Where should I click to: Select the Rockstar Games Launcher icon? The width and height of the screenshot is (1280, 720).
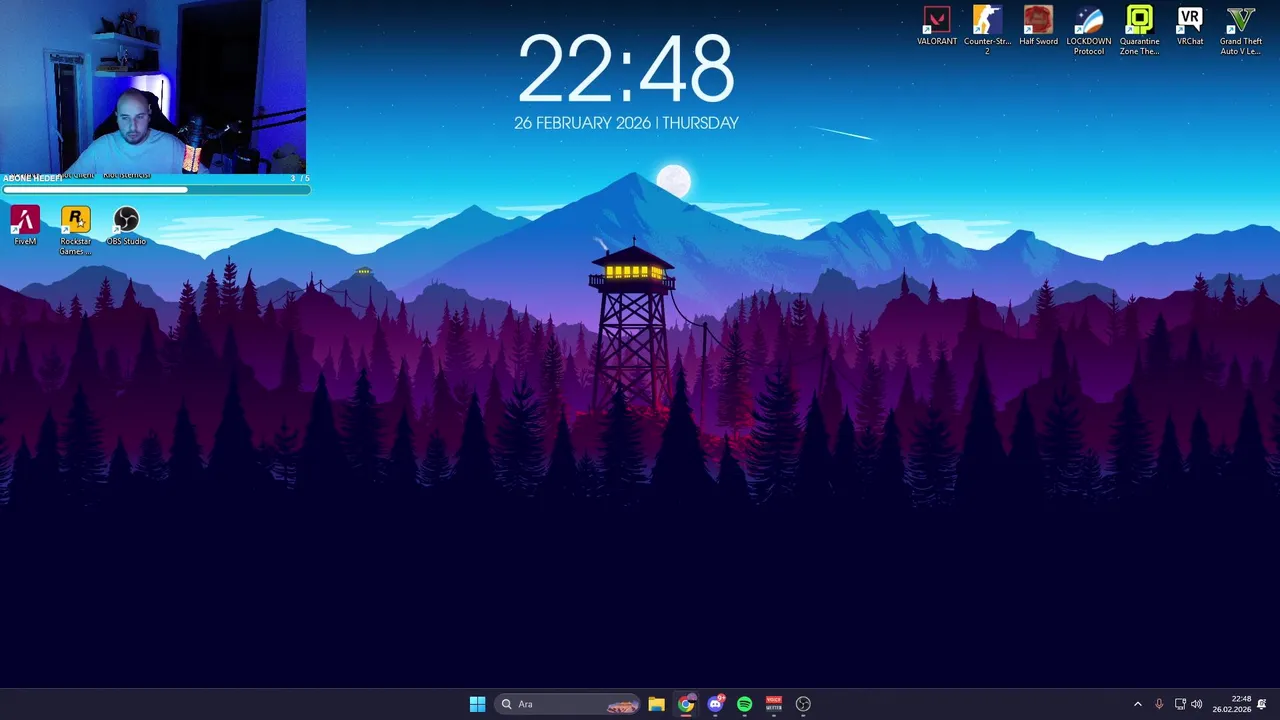pos(75,231)
